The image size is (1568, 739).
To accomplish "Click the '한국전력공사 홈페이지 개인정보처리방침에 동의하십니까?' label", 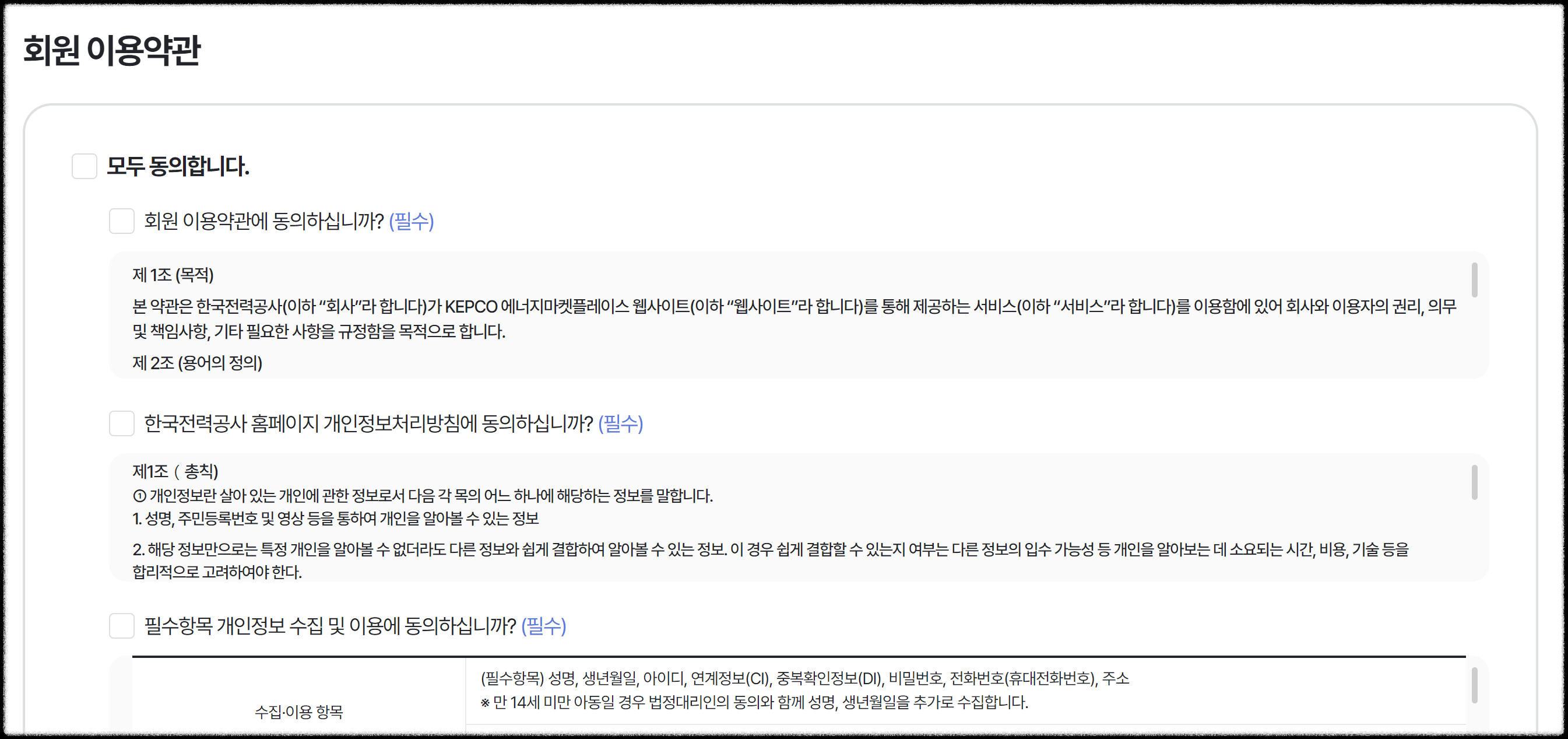I will tap(368, 423).
